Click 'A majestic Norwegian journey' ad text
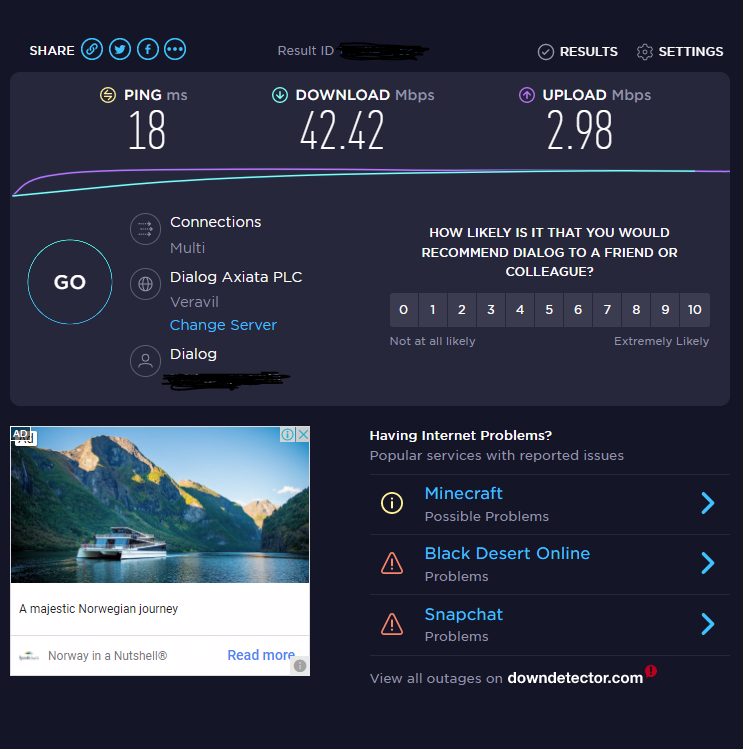Screen dimensions: 743x749 [x=98, y=609]
